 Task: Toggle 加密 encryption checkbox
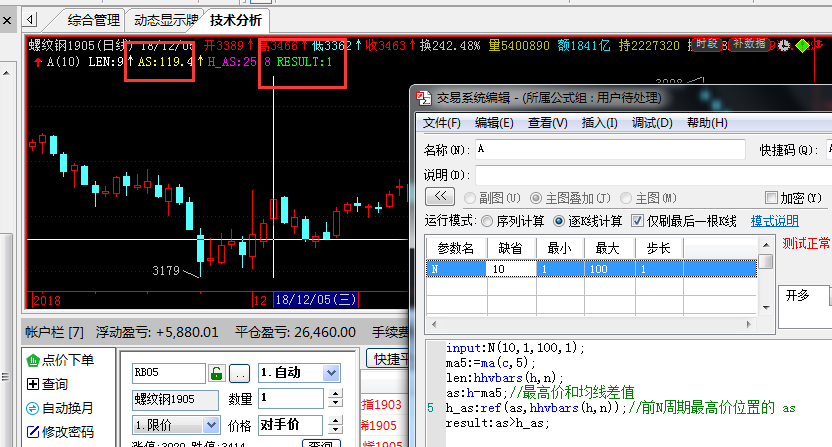pos(771,198)
